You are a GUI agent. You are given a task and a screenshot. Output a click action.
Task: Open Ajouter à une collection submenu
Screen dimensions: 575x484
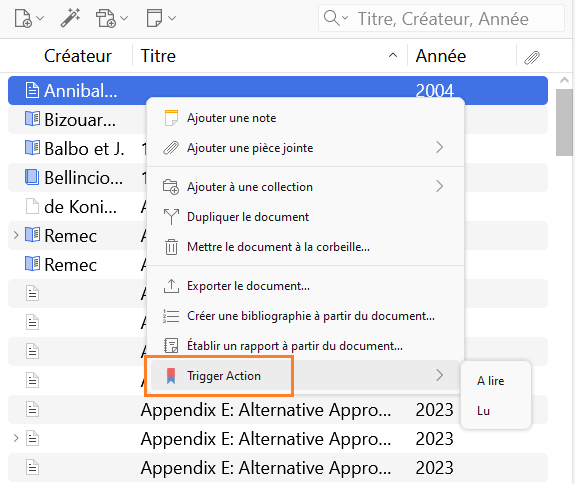[x=305, y=187]
